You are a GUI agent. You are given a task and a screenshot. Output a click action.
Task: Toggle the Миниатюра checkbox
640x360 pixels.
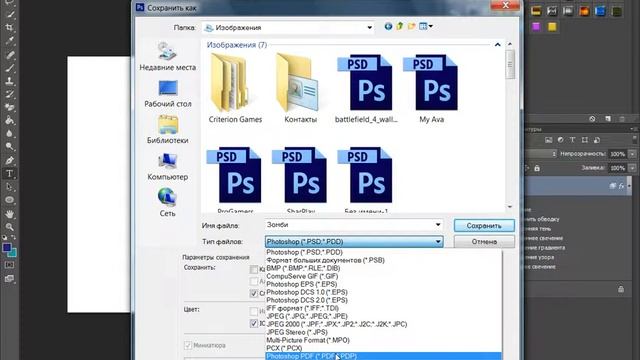click(x=188, y=345)
